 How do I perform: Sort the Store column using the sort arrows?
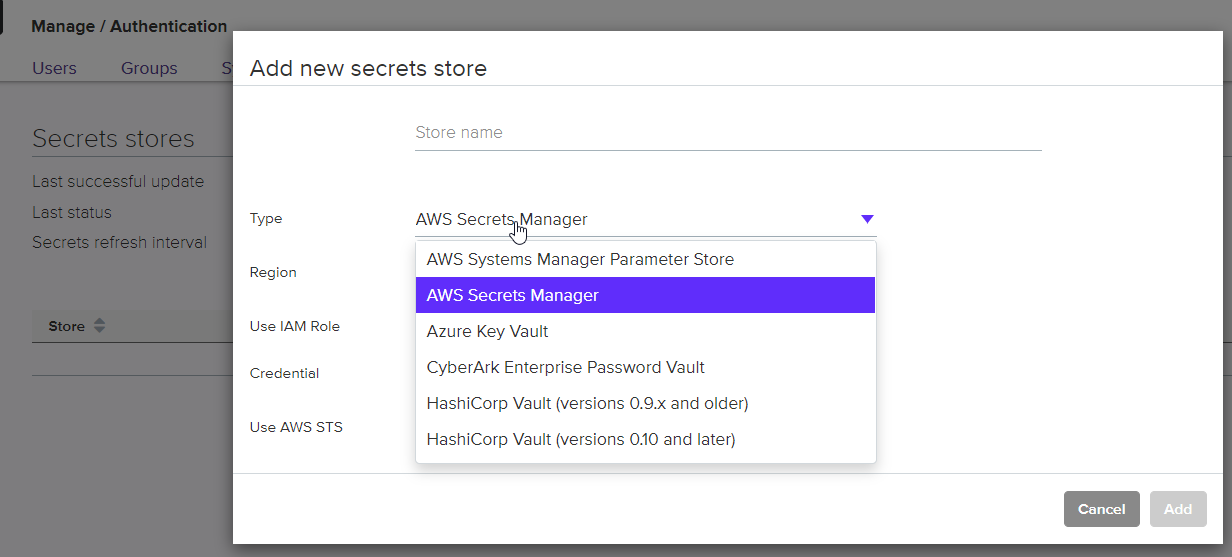tap(99, 326)
